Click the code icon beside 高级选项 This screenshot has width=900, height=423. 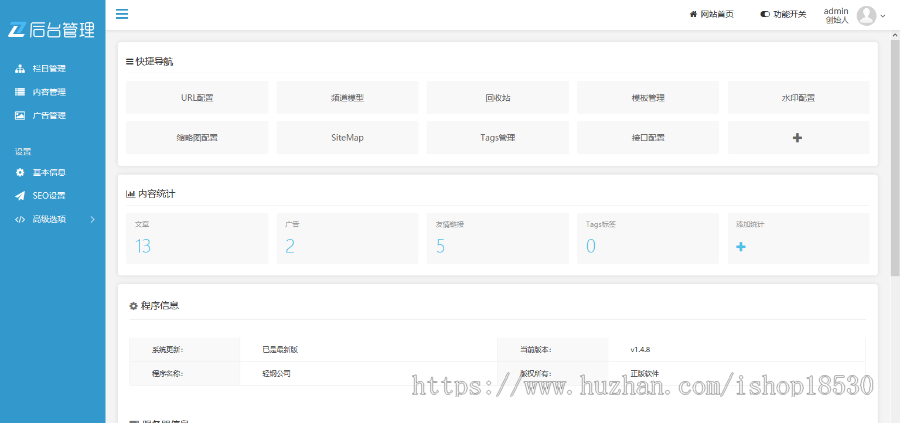(20, 219)
